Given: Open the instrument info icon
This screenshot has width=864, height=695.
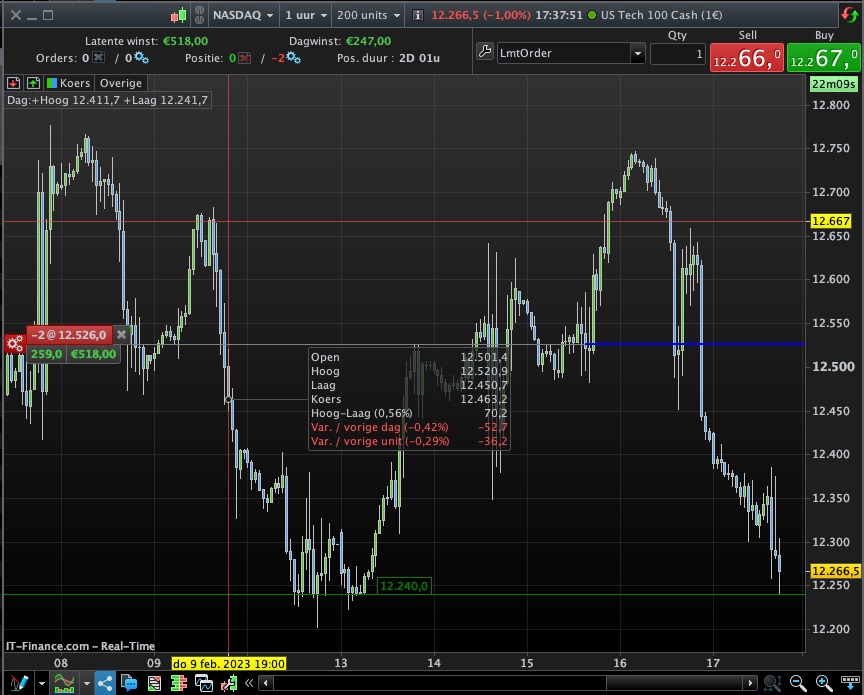Looking at the screenshot, I should [x=418, y=15].
